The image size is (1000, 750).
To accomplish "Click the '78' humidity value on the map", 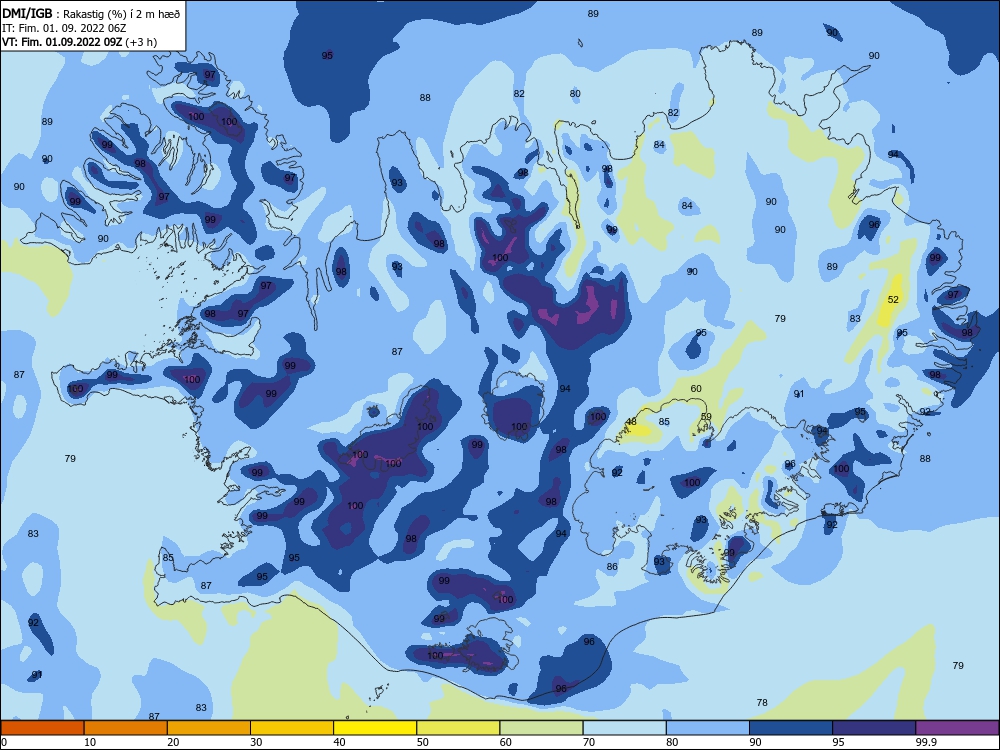I will click(x=762, y=702).
